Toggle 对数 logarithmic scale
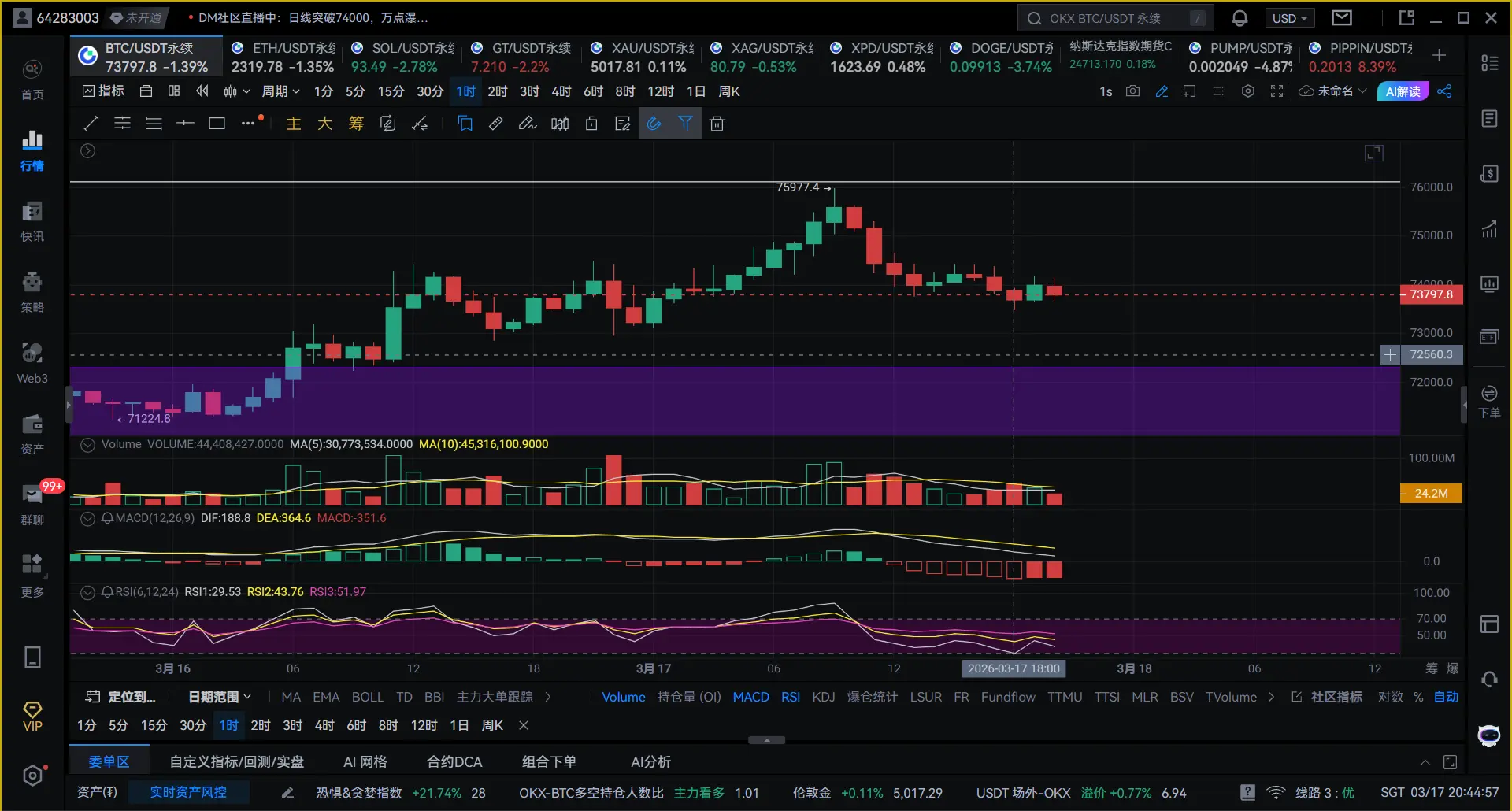Screen dimensions: 1512x811 [x=1390, y=697]
